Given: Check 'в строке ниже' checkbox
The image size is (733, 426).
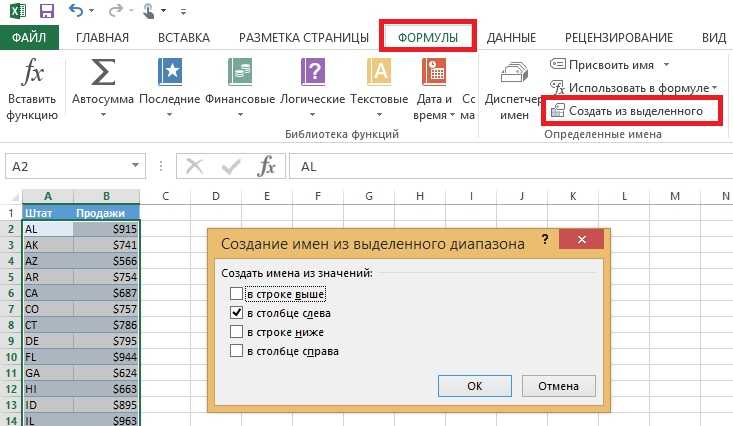Looking at the screenshot, I should click(x=237, y=332).
